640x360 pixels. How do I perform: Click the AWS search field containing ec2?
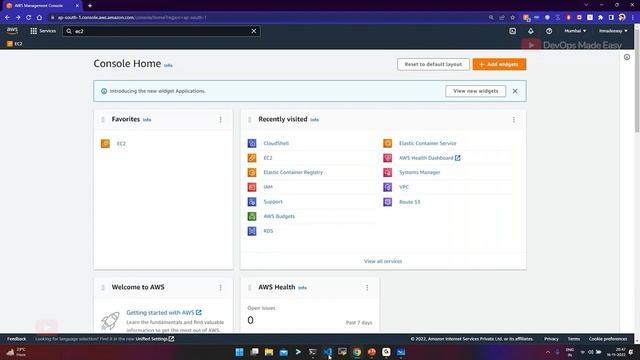161,31
